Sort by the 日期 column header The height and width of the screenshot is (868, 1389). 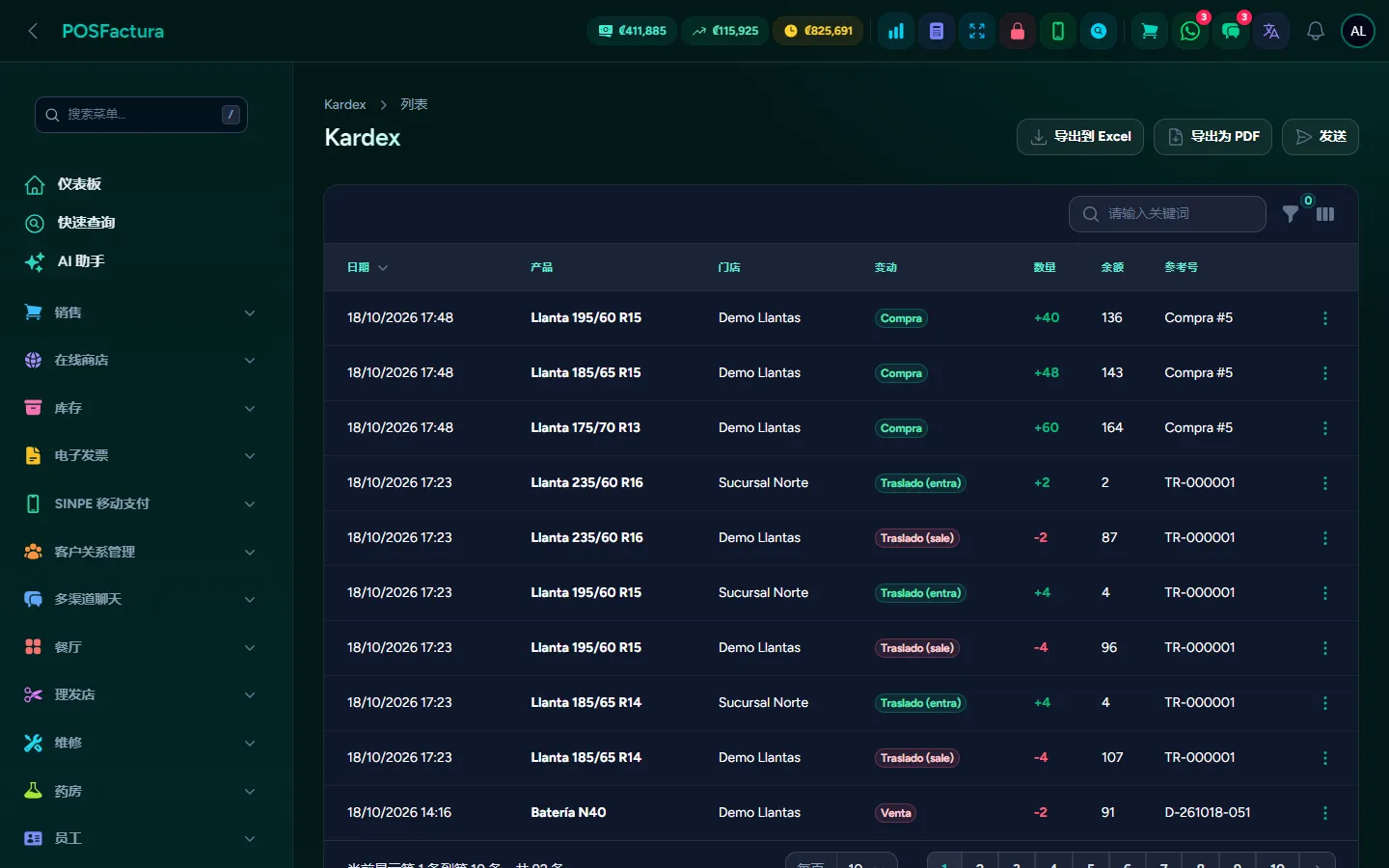368,267
